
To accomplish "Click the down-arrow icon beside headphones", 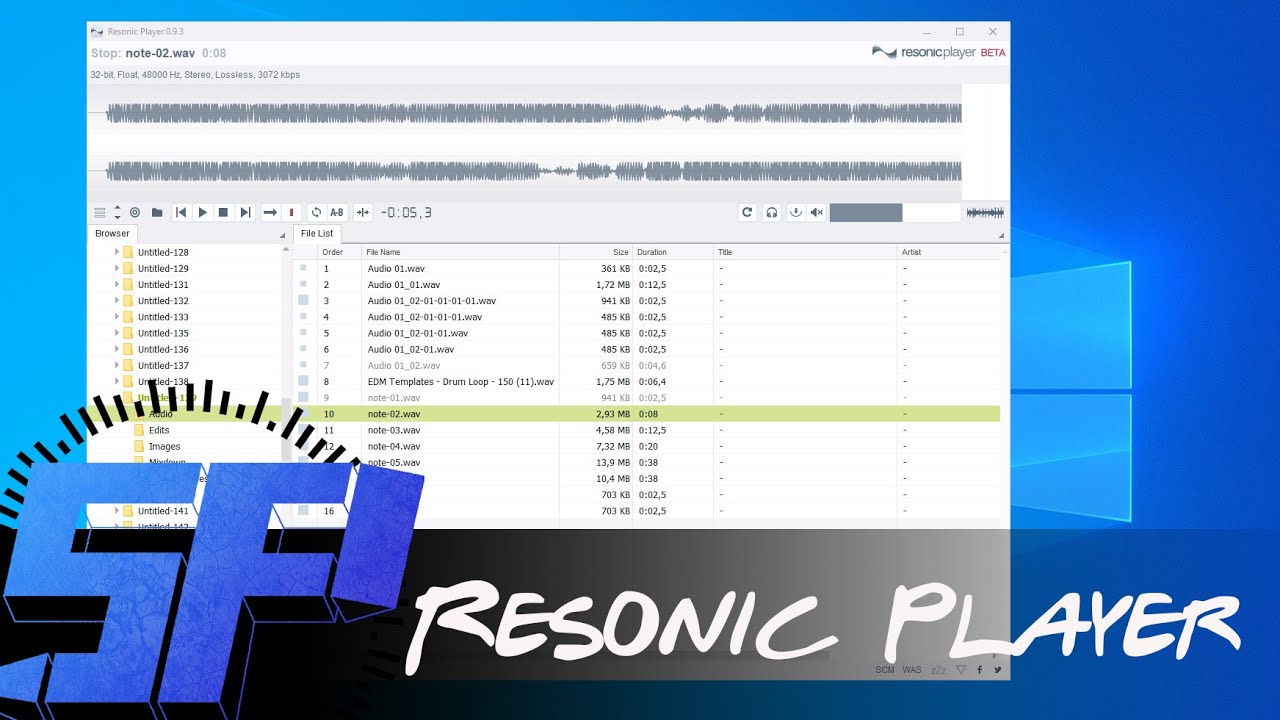I will (795, 212).
